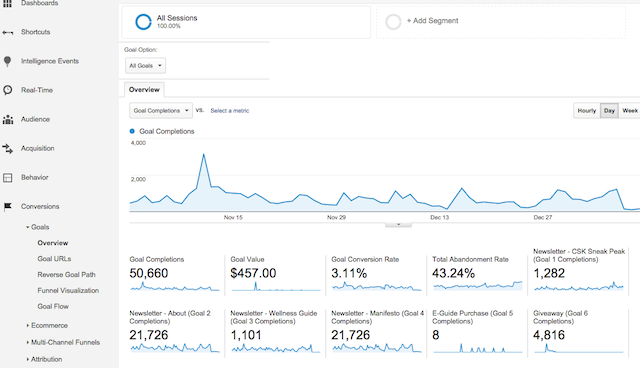640x368 pixels.
Task: Click the Select a metric link
Action: 230,111
